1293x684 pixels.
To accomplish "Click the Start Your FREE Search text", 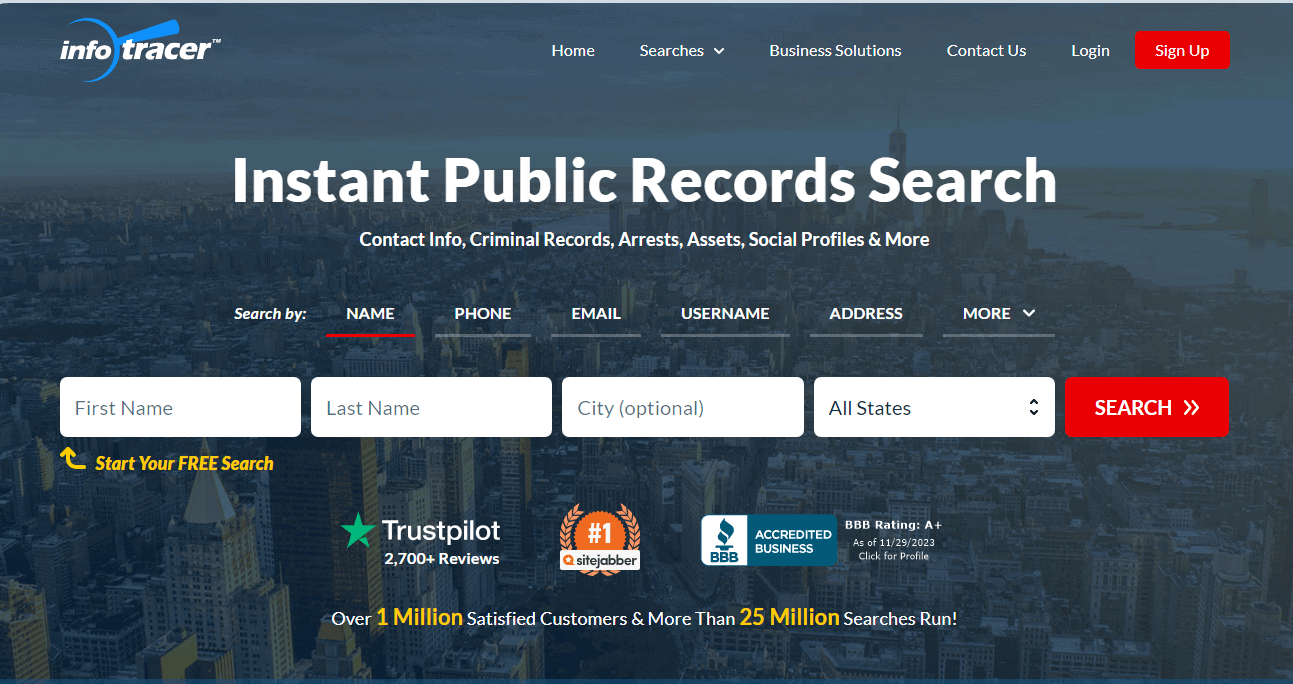I will (184, 463).
